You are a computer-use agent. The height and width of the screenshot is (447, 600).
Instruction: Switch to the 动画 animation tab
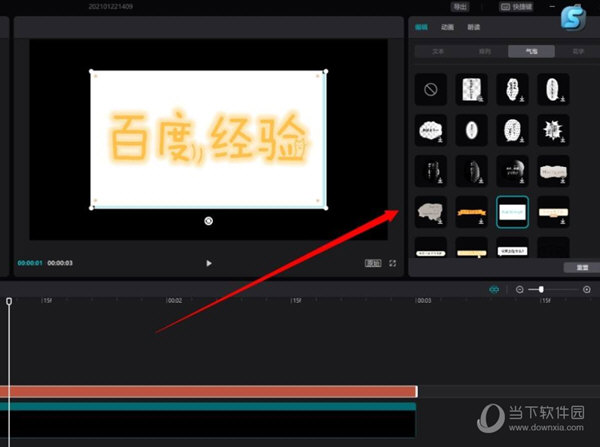447,27
